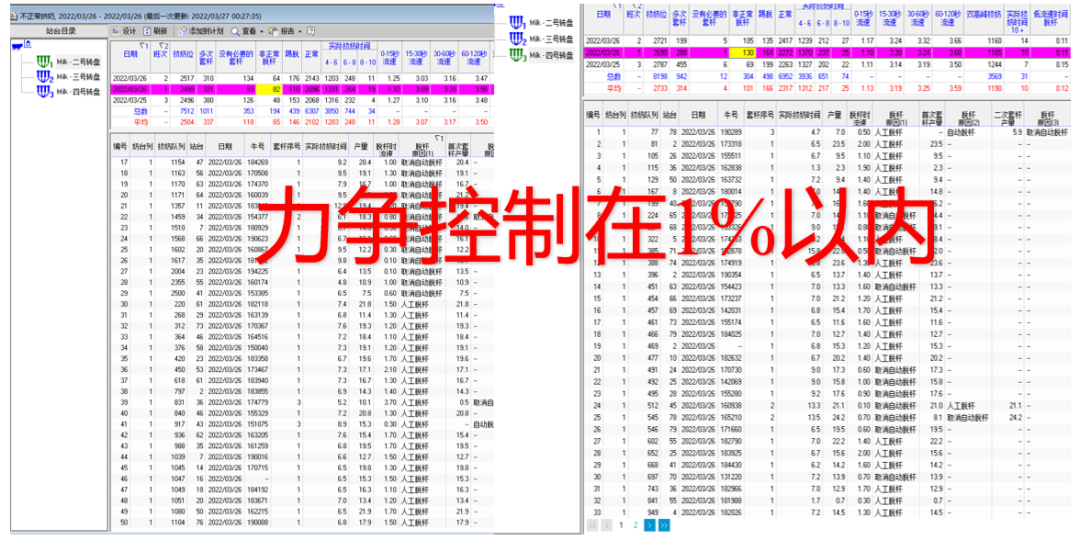Screen dimensions: 1080x540
Task: Click 2022/03/25 row in right summary table
Action: pyautogui.click(x=829, y=65)
